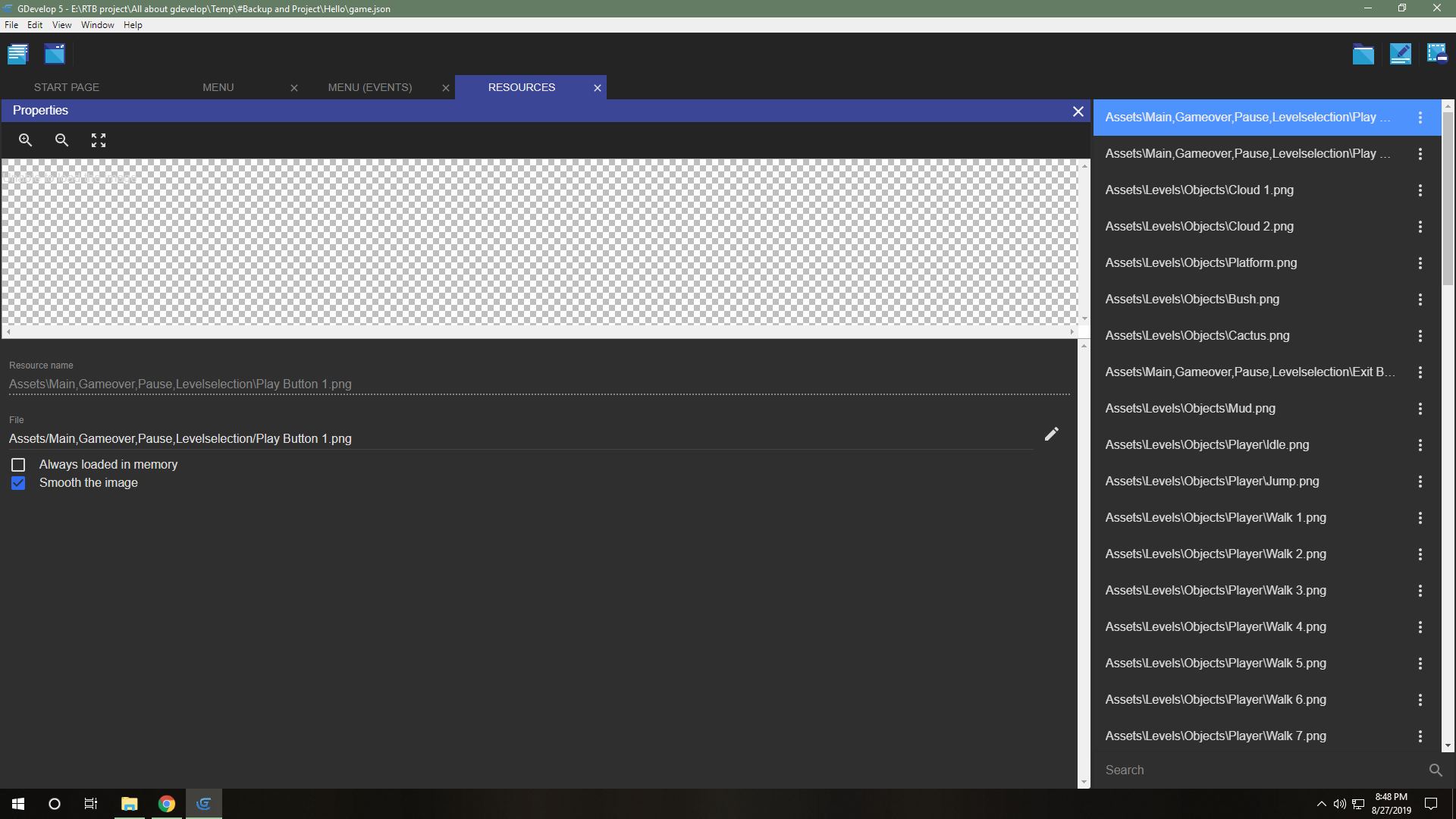Click the search magnifier icon in resources list
Image resolution: width=1456 pixels, height=819 pixels.
[1436, 770]
